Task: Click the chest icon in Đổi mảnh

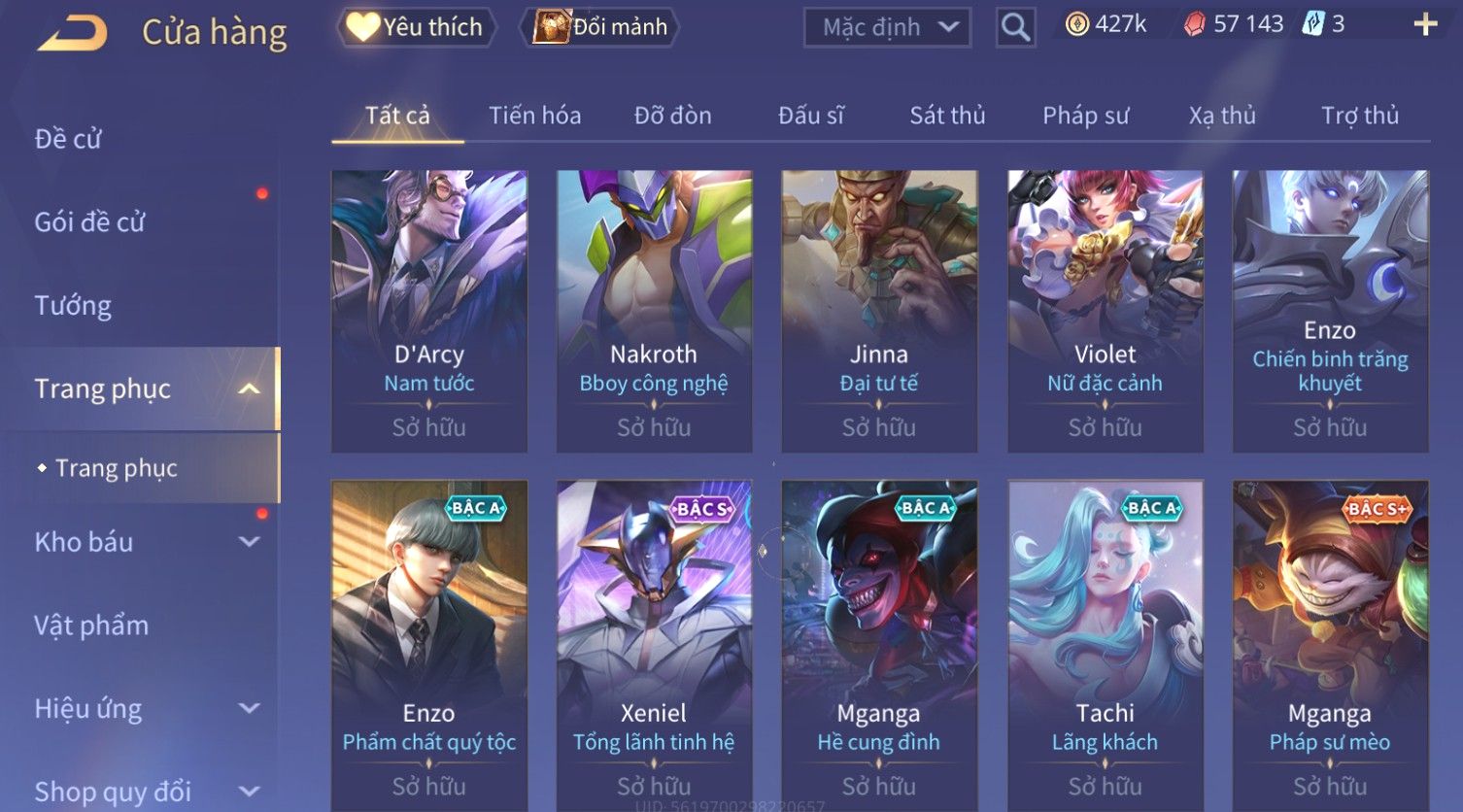Action: point(551,27)
